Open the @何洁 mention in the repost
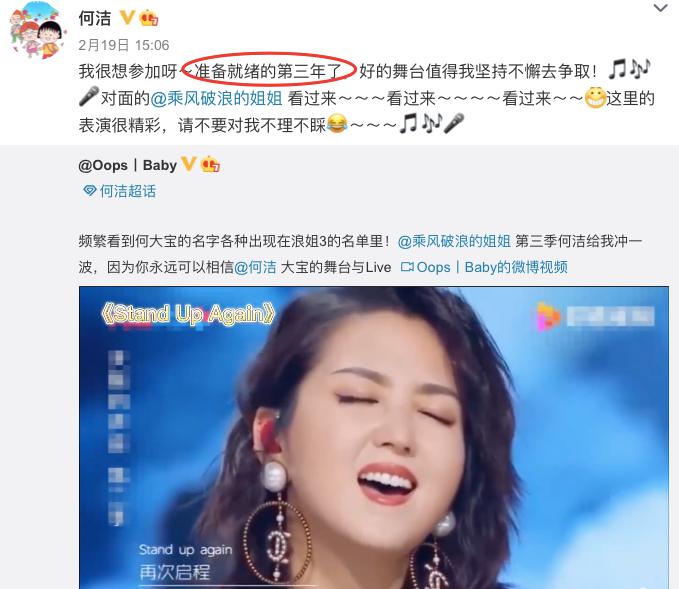This screenshot has width=679, height=589. tap(255, 267)
